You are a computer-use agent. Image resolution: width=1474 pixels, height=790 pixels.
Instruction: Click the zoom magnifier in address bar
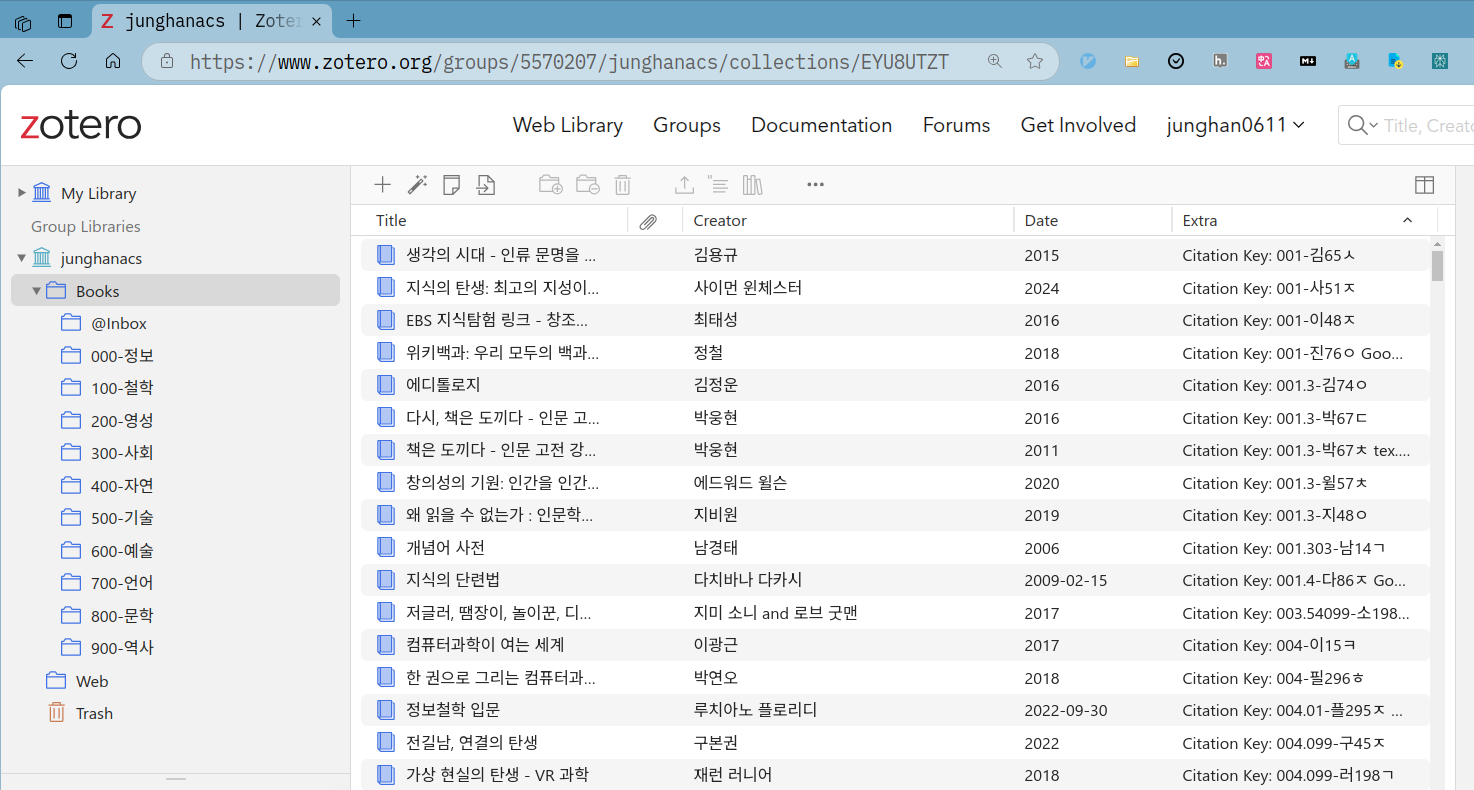pyautogui.click(x=995, y=61)
